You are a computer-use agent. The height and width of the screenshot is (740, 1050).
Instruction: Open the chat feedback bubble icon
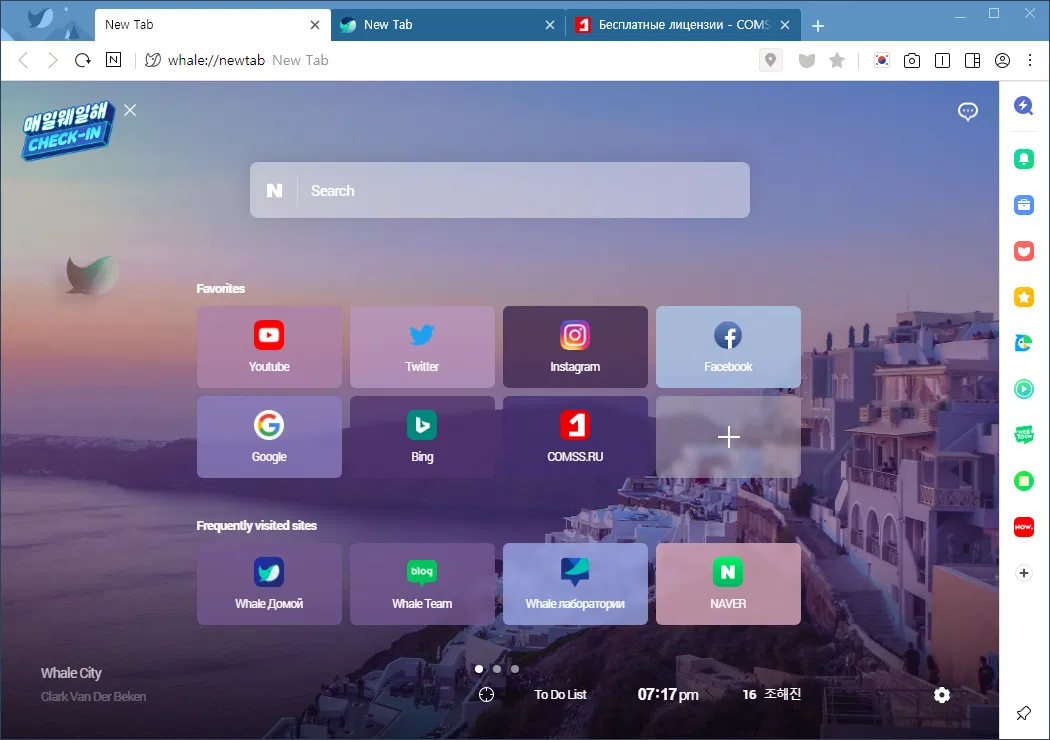pos(968,111)
